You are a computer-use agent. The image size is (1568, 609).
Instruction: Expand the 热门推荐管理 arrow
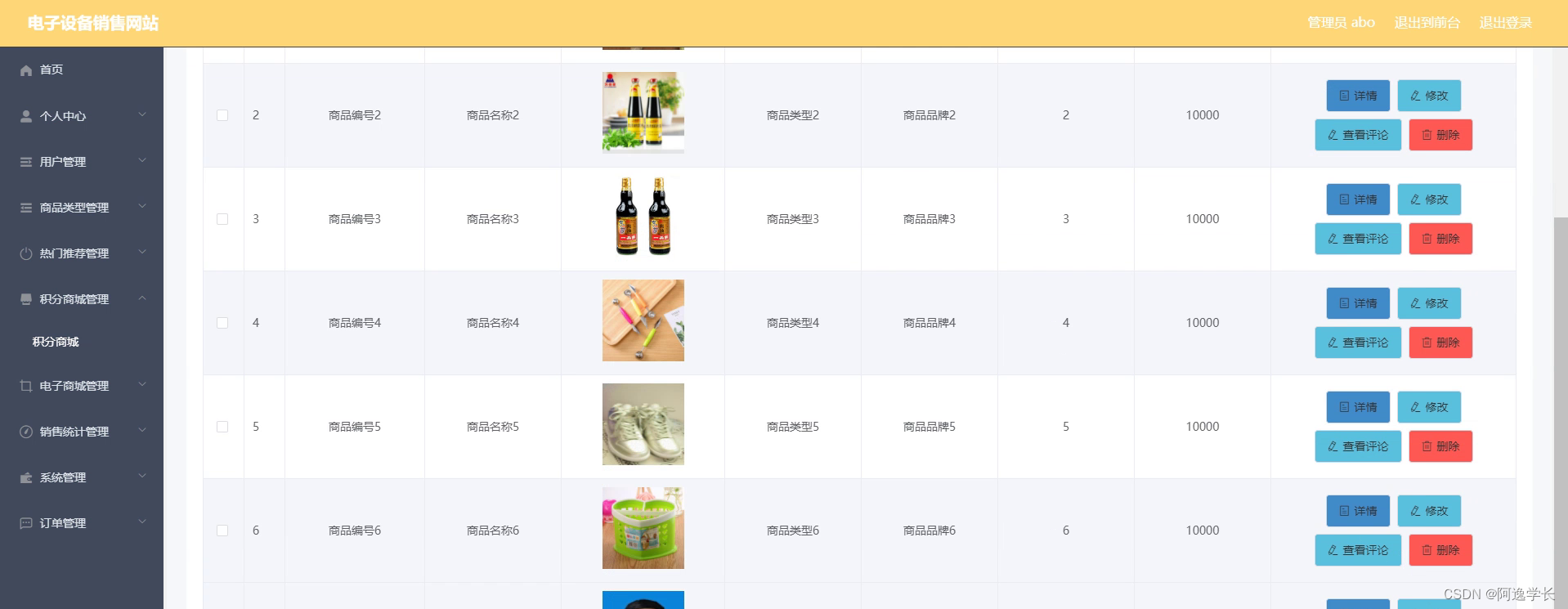(142, 252)
